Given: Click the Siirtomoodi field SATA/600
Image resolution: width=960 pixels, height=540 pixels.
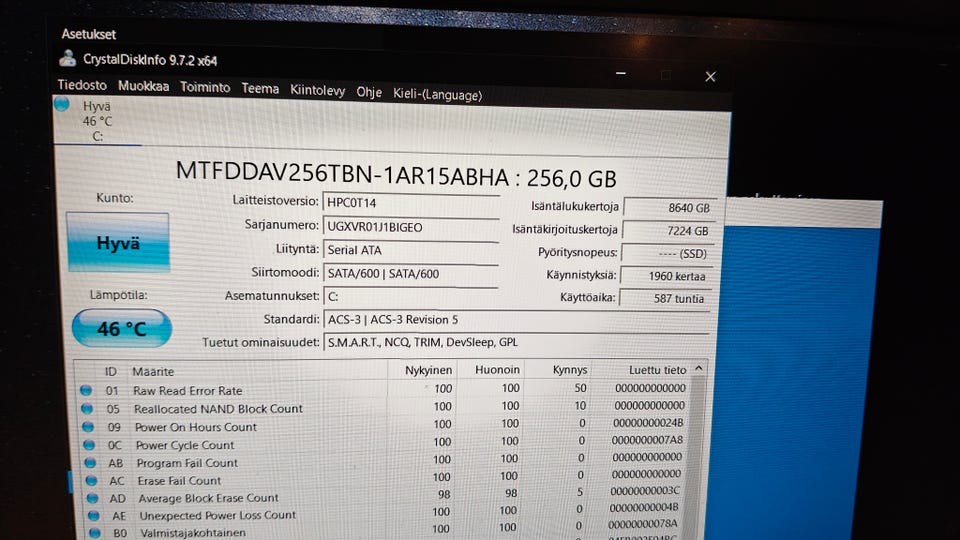Looking at the screenshot, I should [x=411, y=273].
